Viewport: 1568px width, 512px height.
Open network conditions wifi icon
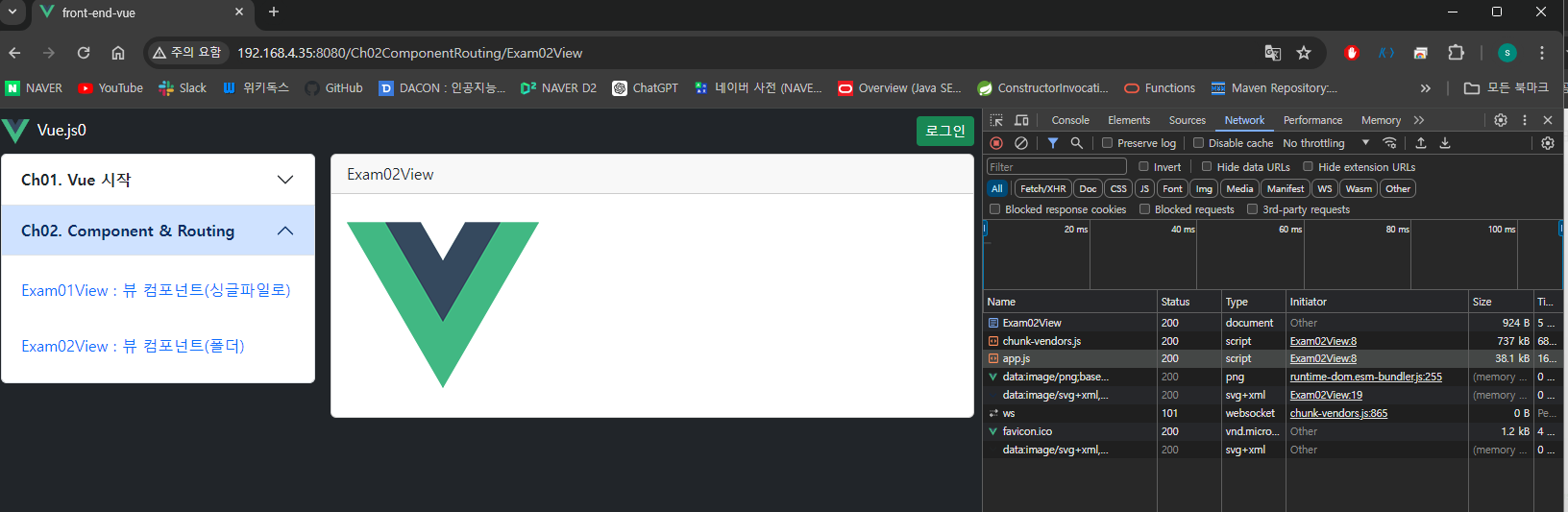[1389, 143]
